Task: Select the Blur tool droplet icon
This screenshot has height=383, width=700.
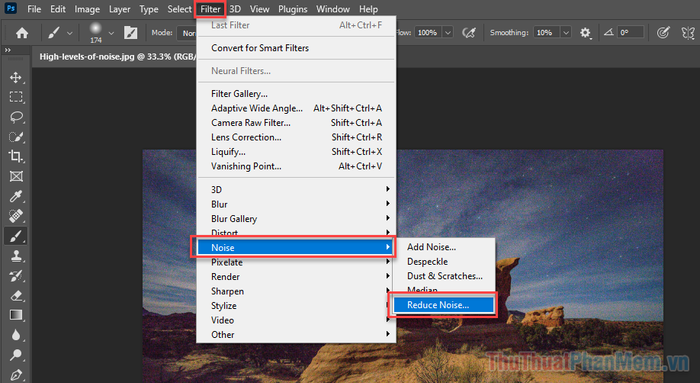Action: pyautogui.click(x=16, y=335)
